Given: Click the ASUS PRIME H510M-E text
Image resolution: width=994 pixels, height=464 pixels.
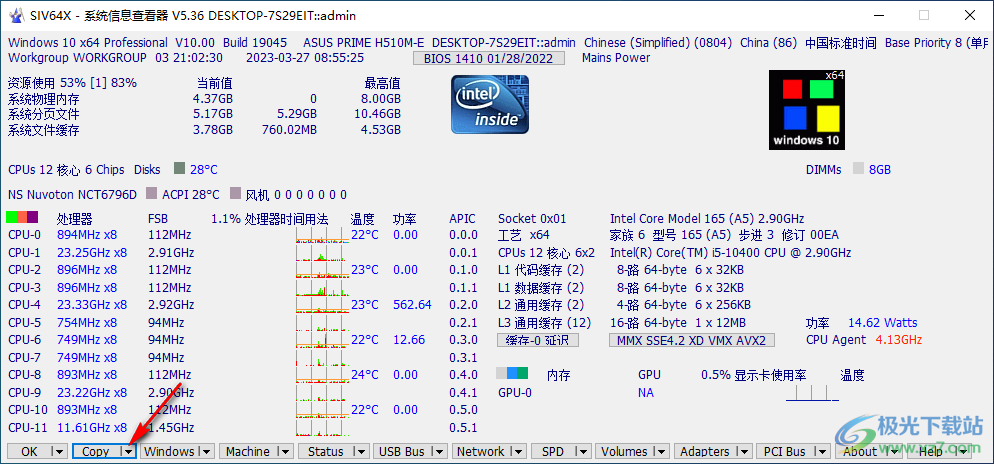Looking at the screenshot, I should coord(364,43).
